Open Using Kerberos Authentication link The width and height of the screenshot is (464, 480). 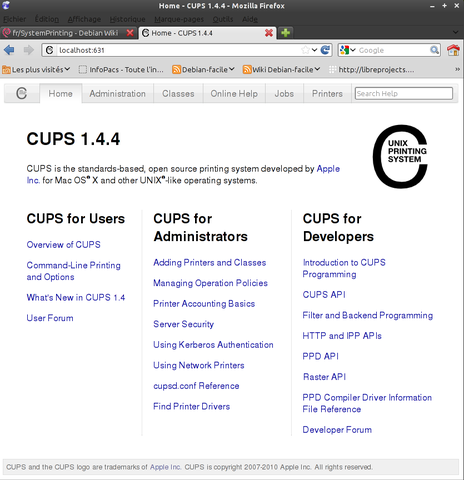click(213, 345)
